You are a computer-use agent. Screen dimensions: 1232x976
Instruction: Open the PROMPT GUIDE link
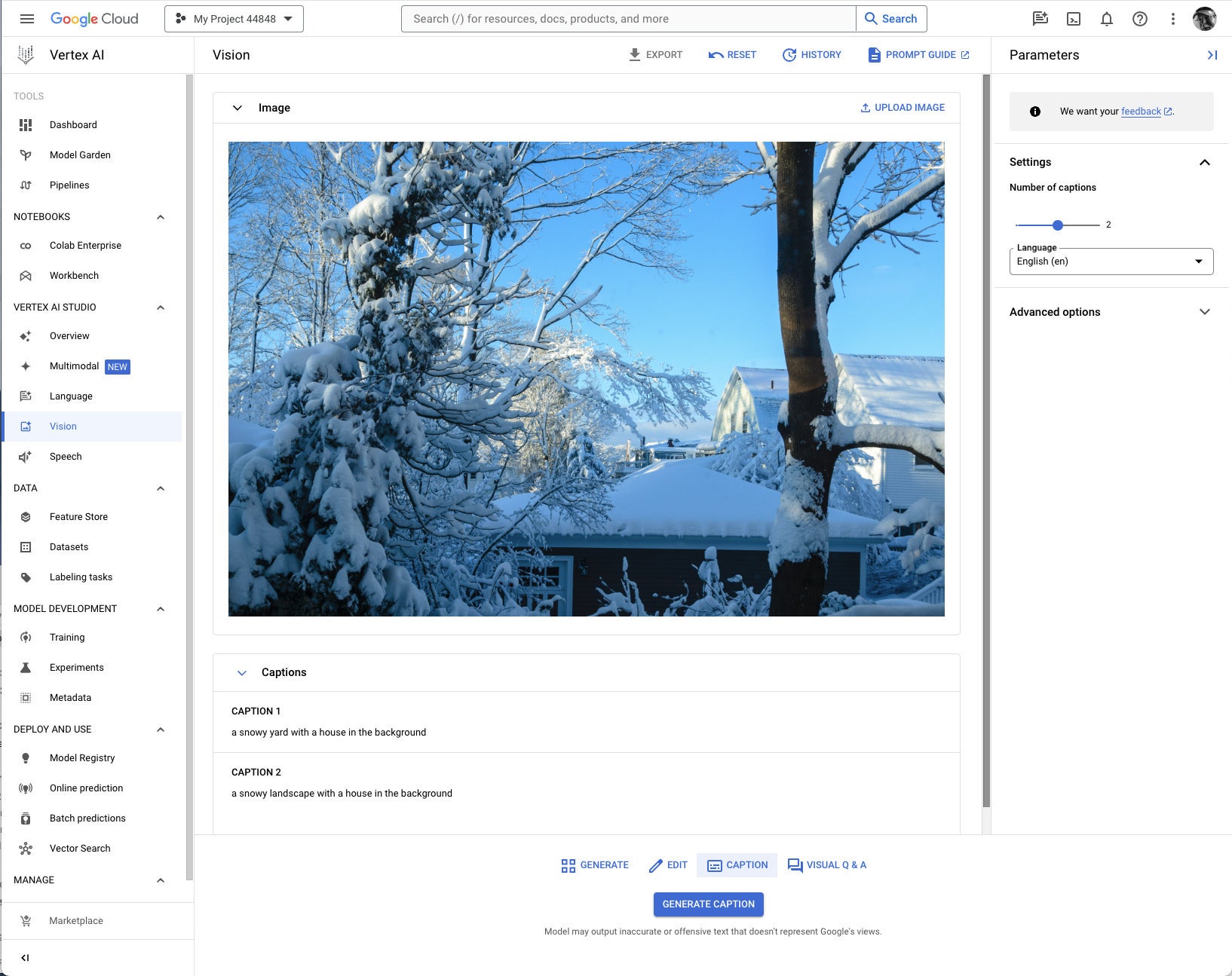pos(919,55)
